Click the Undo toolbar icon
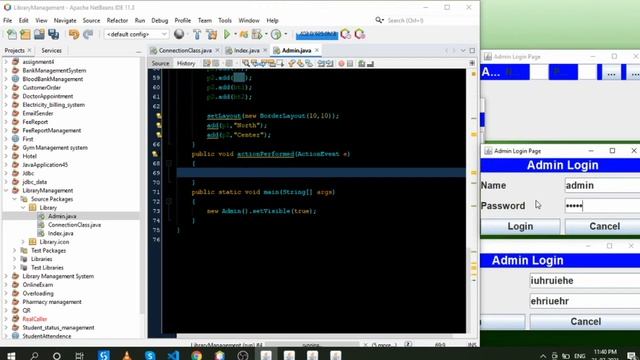The width and height of the screenshot is (640, 360). click(74, 34)
